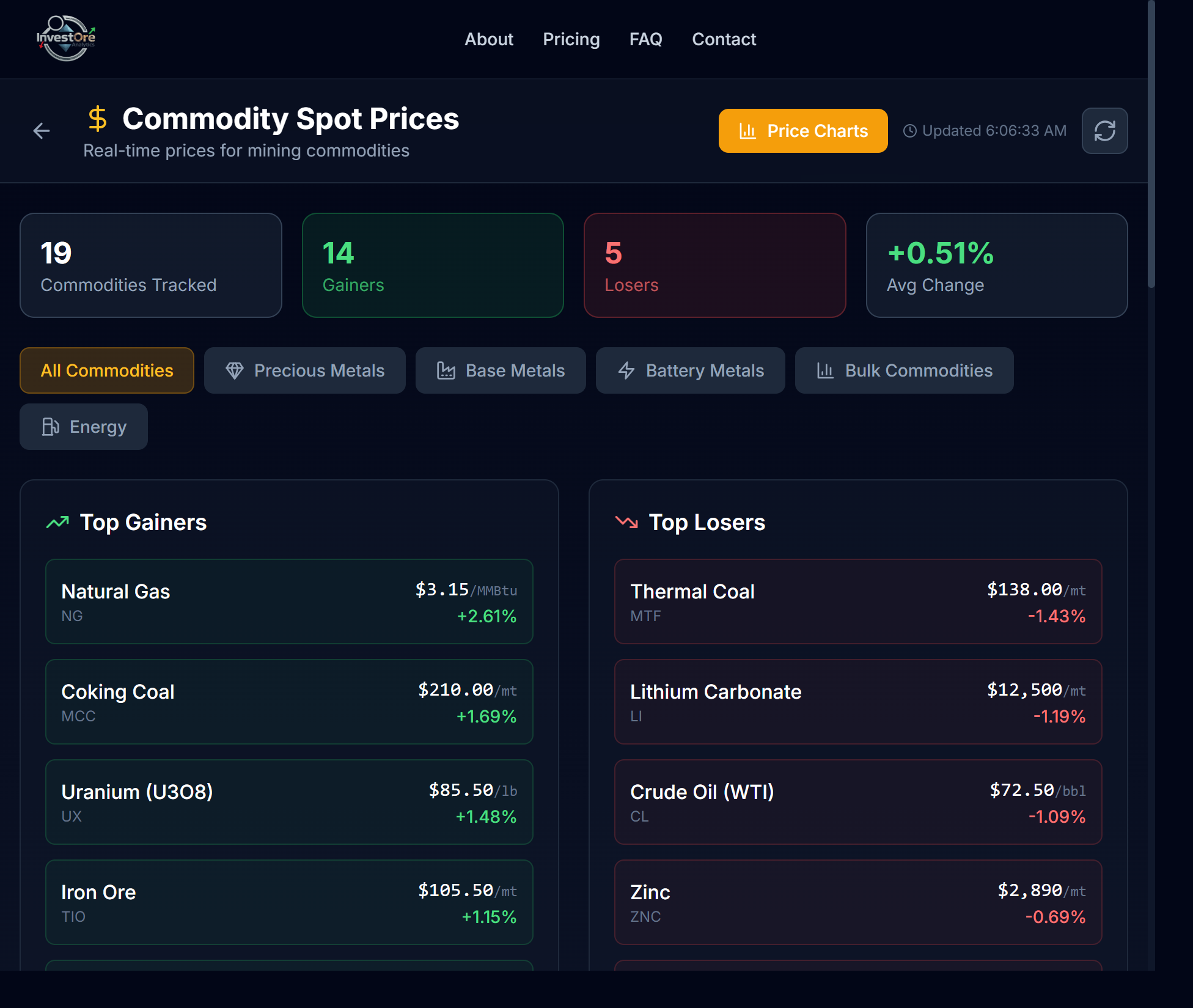Open the Thermal Coal loser card
Viewport: 1193px width, 1008px height.
pyautogui.click(x=858, y=601)
